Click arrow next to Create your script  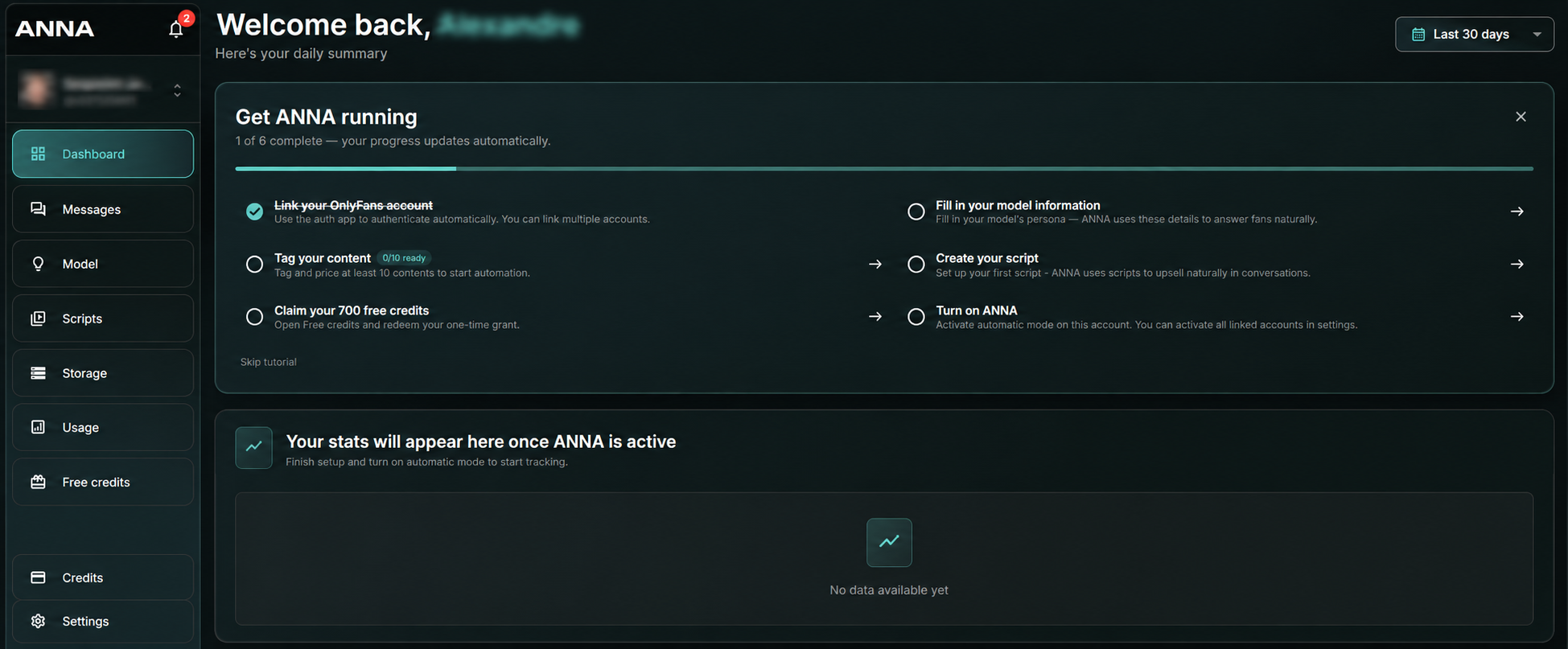[x=1517, y=264]
